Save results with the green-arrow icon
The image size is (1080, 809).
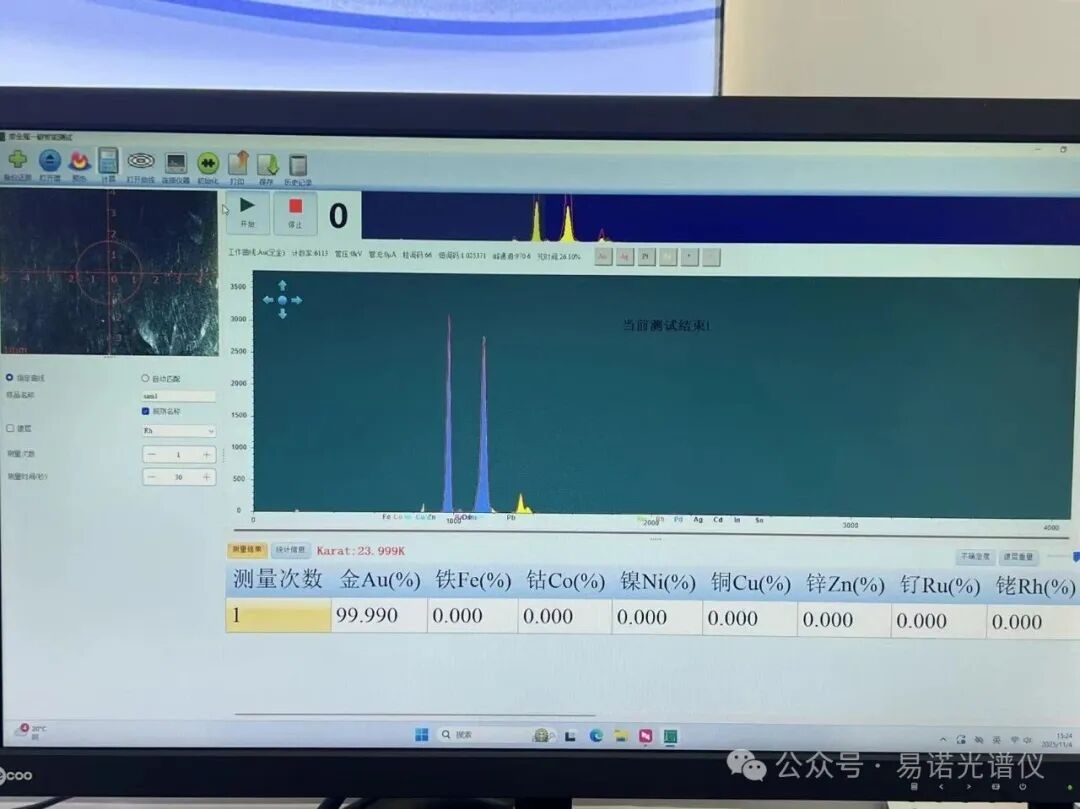(x=267, y=165)
